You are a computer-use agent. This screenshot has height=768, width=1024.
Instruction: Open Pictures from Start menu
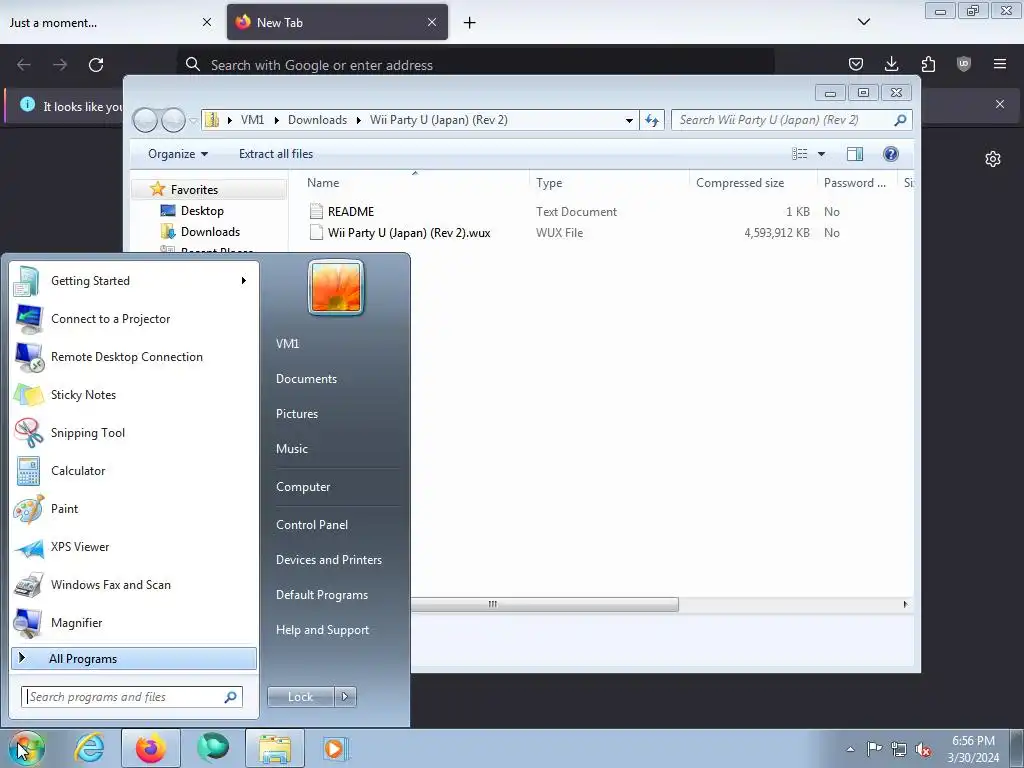297,414
